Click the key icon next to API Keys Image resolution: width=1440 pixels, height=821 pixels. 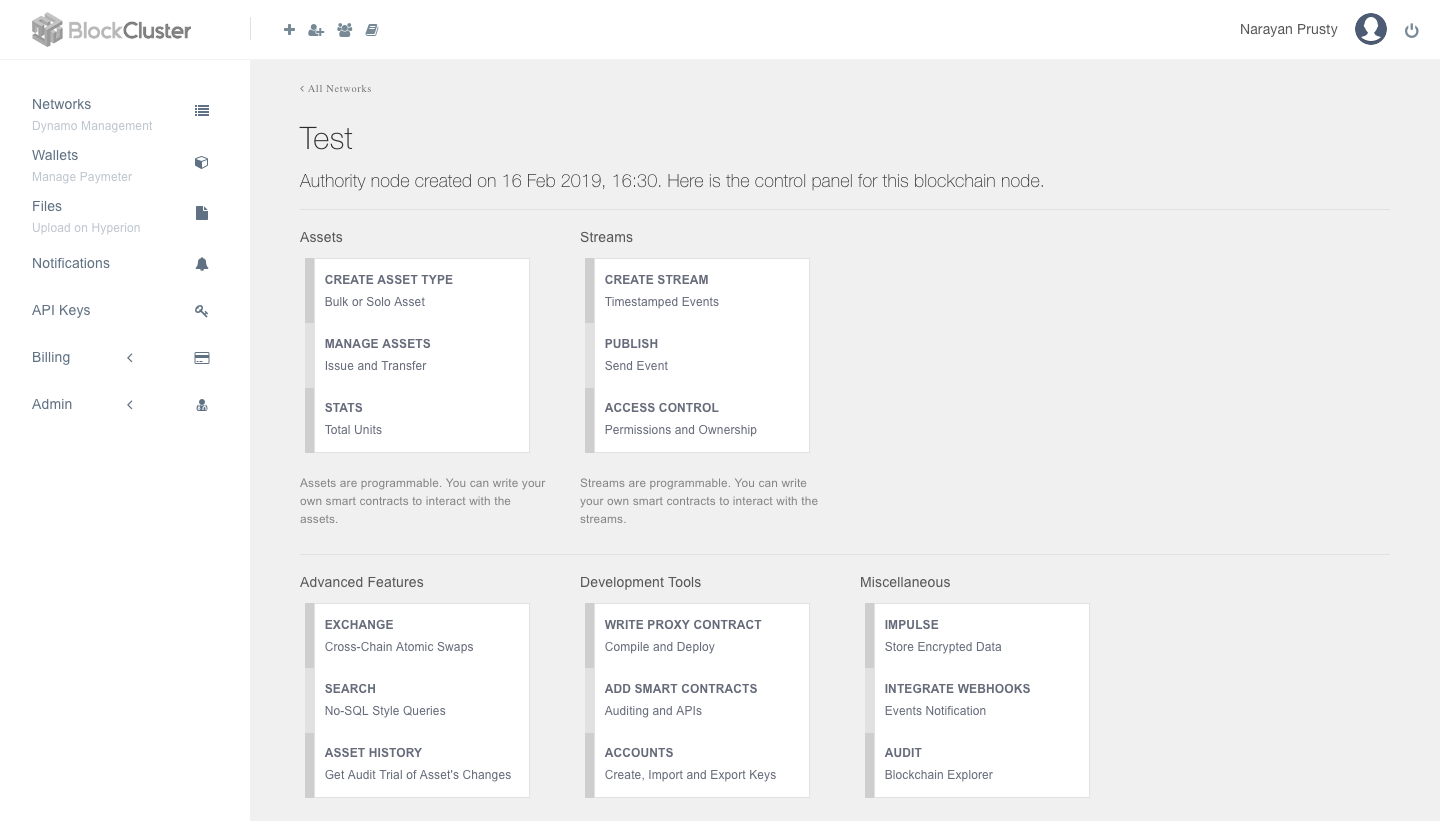coord(202,311)
